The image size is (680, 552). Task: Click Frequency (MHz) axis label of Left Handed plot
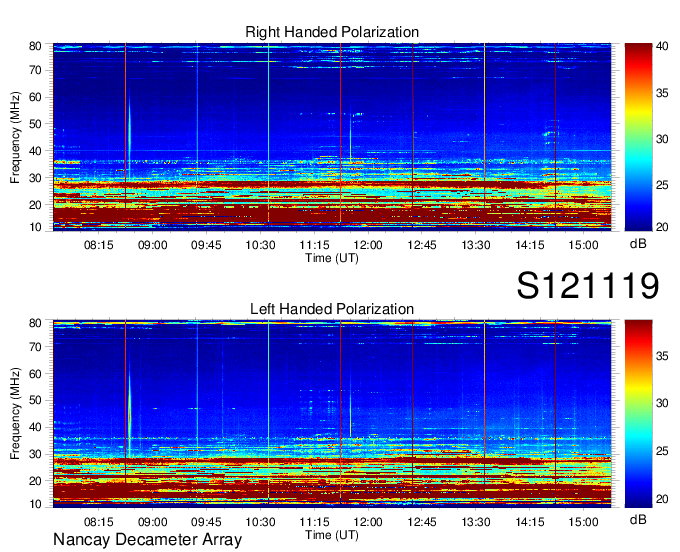[15, 414]
